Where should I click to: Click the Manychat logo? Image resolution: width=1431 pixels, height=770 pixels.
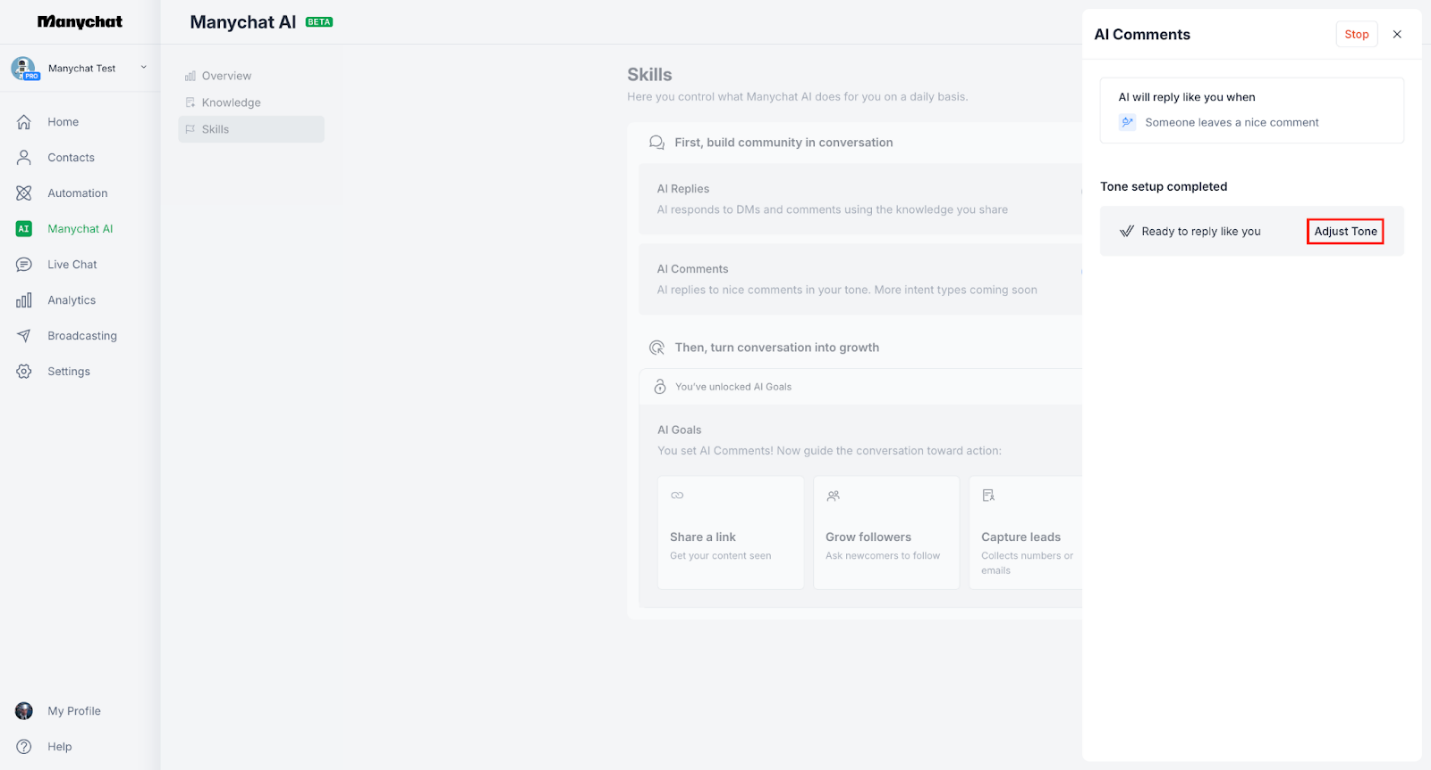[x=80, y=21]
